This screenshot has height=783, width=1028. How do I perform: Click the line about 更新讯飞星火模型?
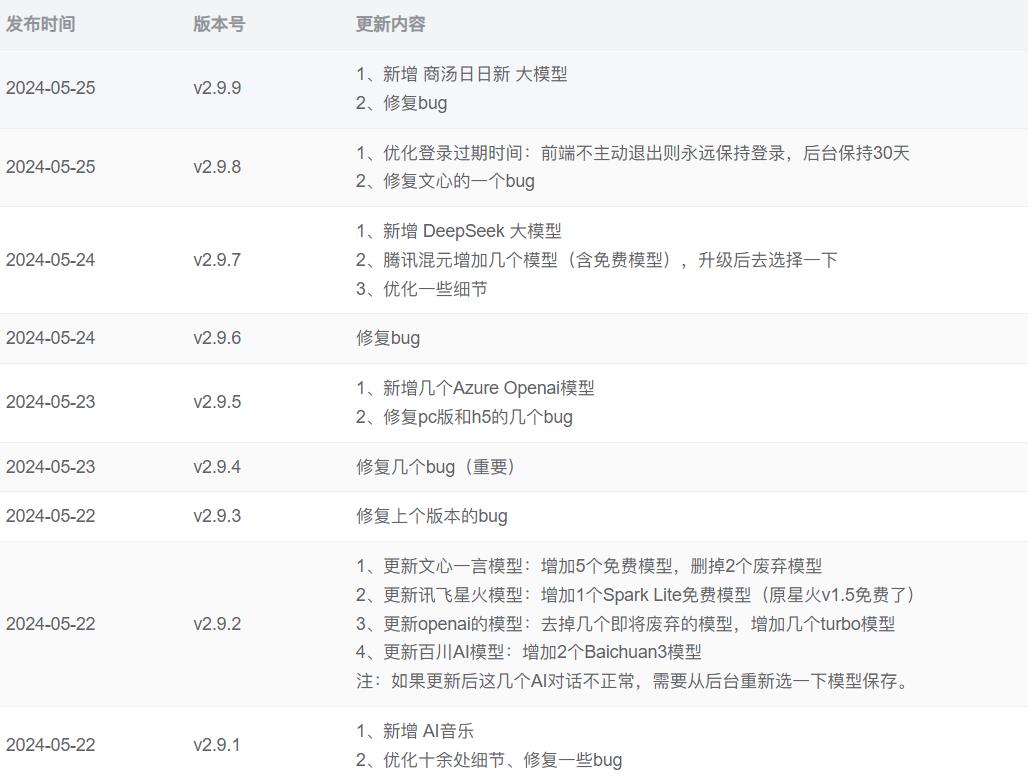[x=635, y=595]
